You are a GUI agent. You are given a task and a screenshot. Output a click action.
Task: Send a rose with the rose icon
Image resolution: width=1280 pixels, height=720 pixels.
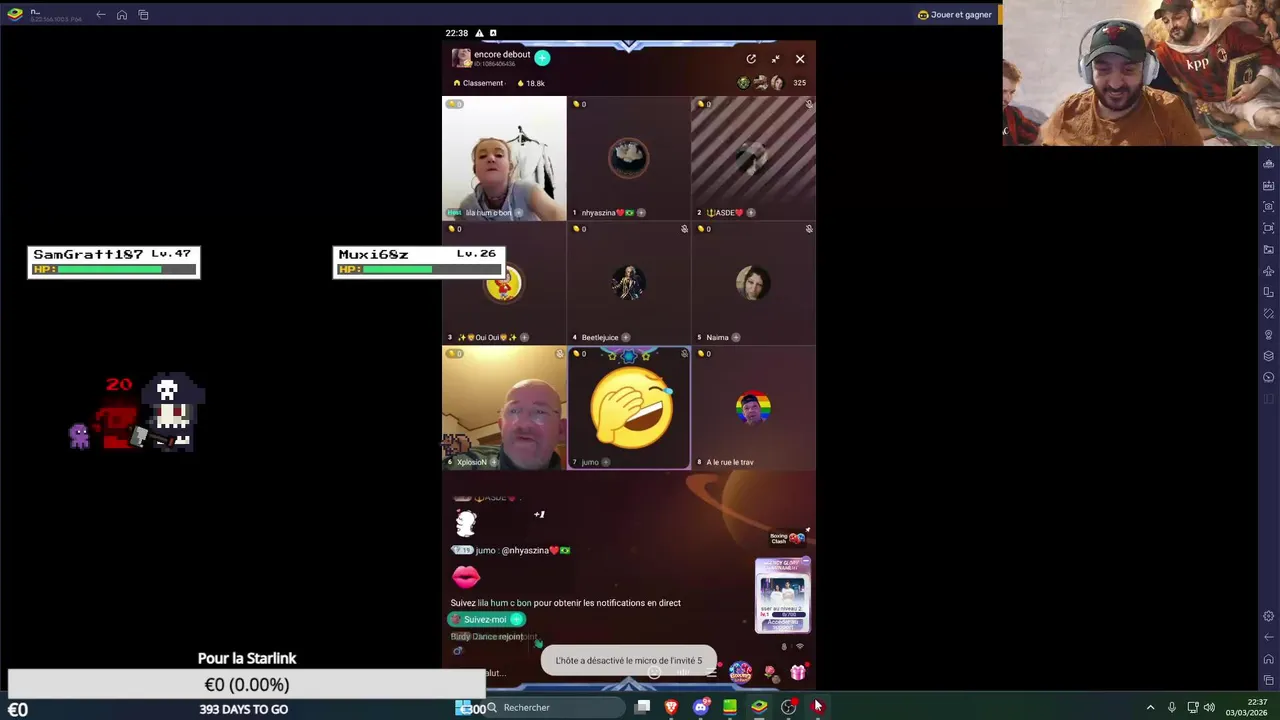(x=771, y=673)
